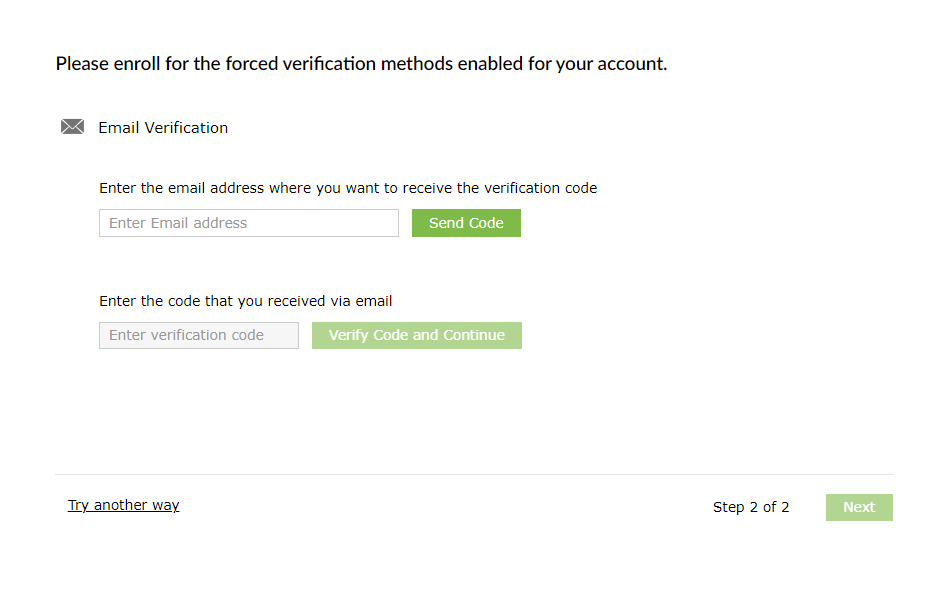Screen dimensions: 934x592
Task: Open the Try another way link
Action: [123, 505]
